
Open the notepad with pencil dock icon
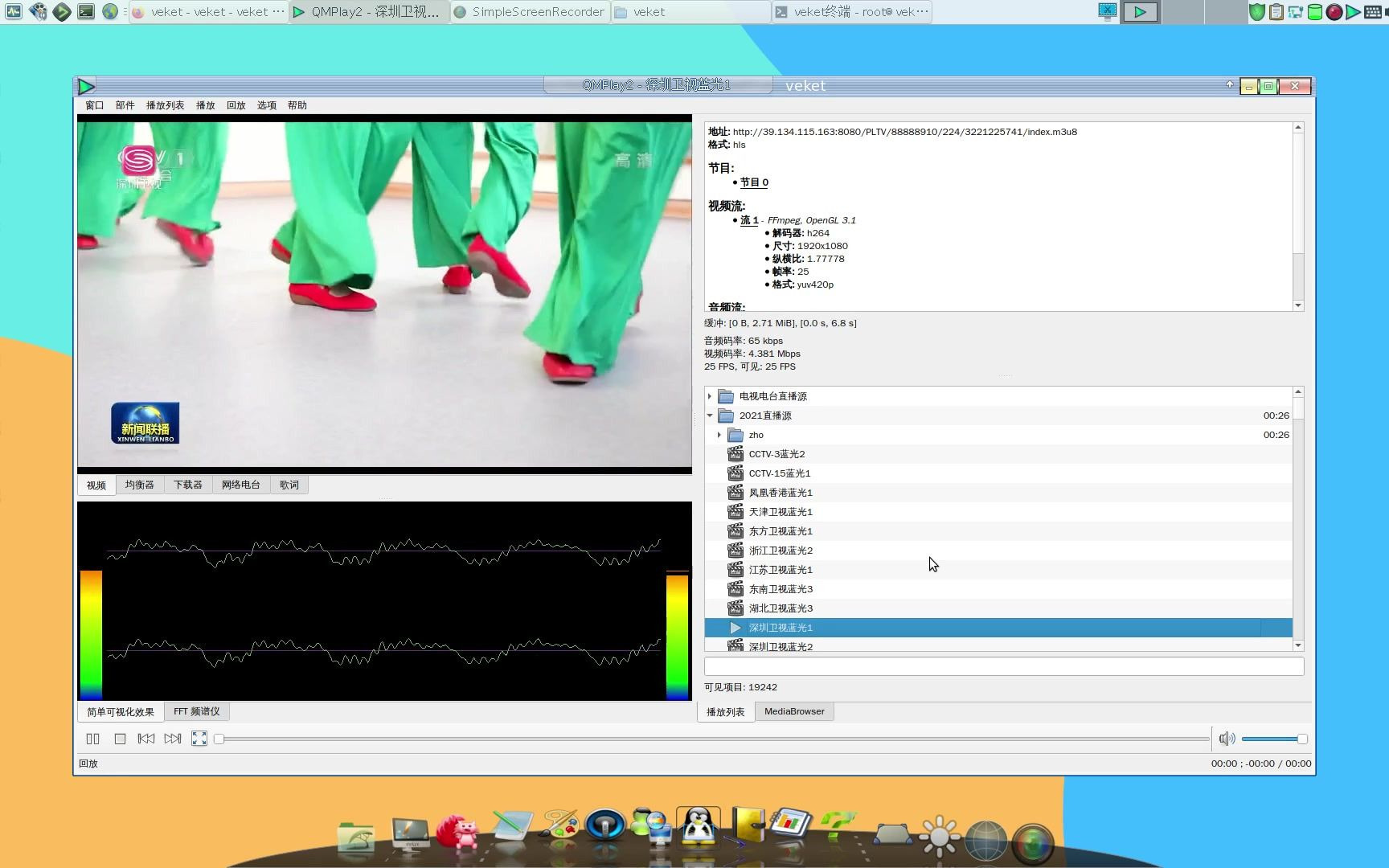click(x=511, y=826)
